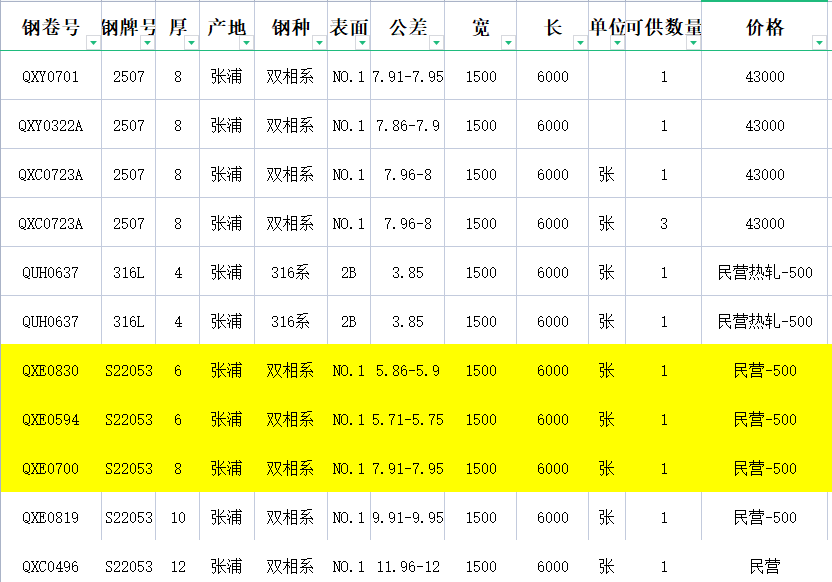
Task: Select the cell containing QXY0701
Action: [x=50, y=77]
